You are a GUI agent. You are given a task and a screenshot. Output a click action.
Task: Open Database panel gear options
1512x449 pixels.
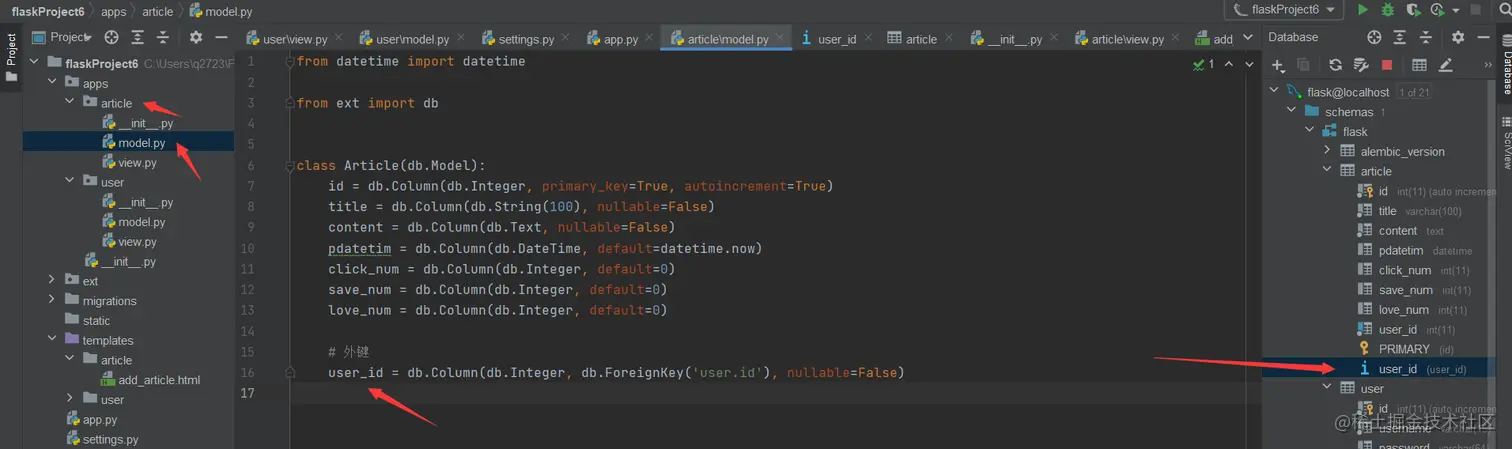click(x=1458, y=37)
